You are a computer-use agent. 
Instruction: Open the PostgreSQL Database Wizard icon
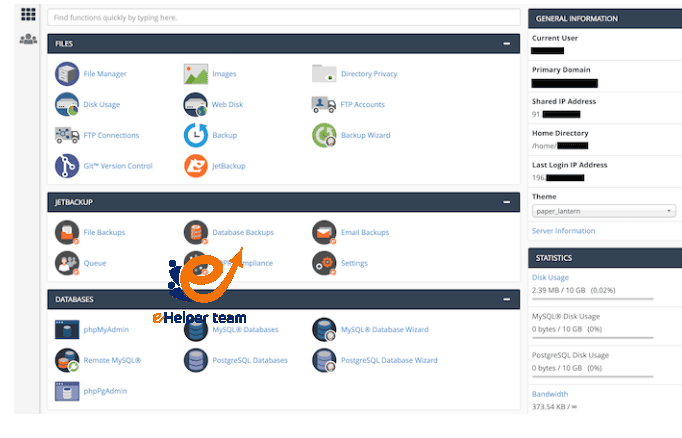click(324, 360)
